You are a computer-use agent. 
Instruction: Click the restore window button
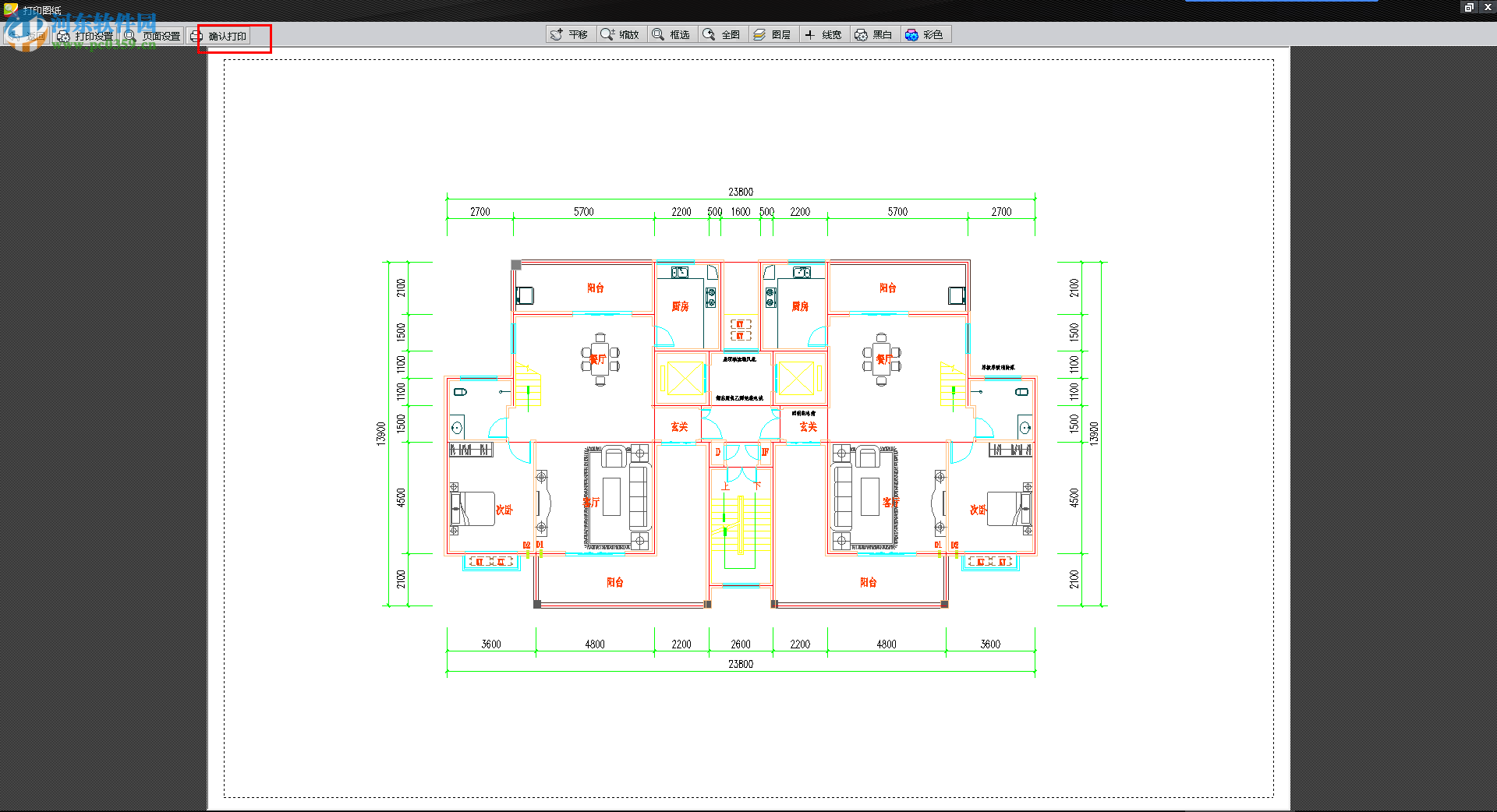[x=1469, y=7]
